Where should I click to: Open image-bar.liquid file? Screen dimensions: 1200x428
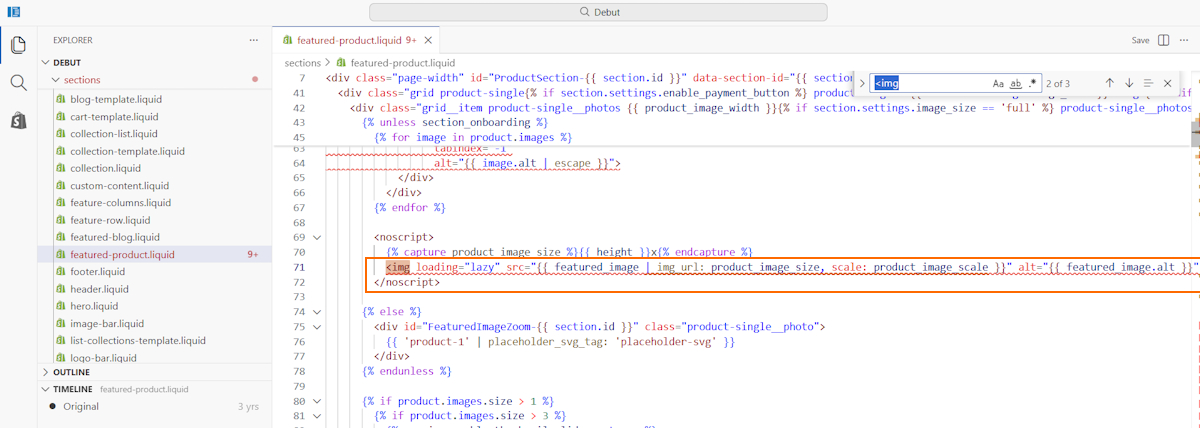[107, 323]
